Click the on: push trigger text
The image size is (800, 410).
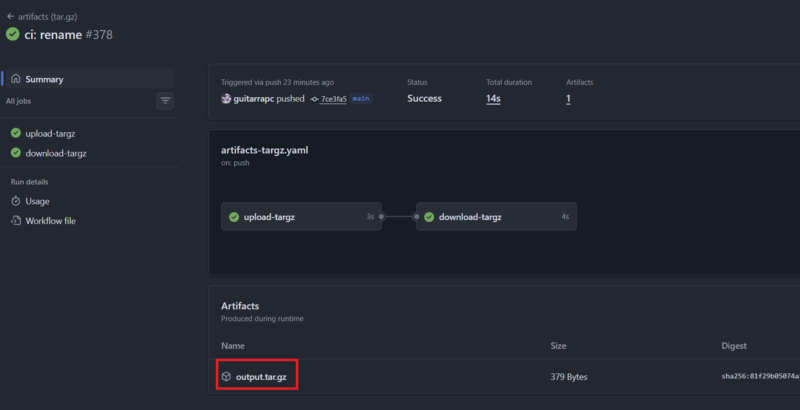235,163
